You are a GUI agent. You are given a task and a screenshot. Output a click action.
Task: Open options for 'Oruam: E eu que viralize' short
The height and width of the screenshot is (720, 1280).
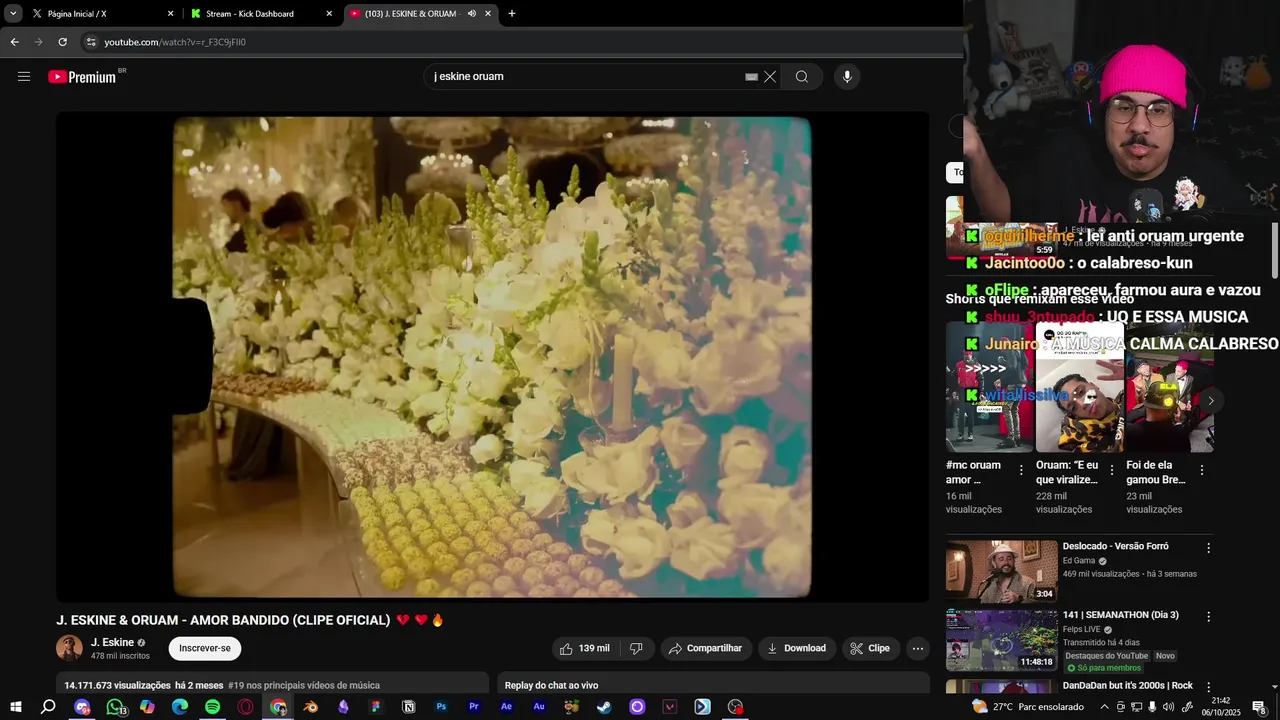(1111, 470)
